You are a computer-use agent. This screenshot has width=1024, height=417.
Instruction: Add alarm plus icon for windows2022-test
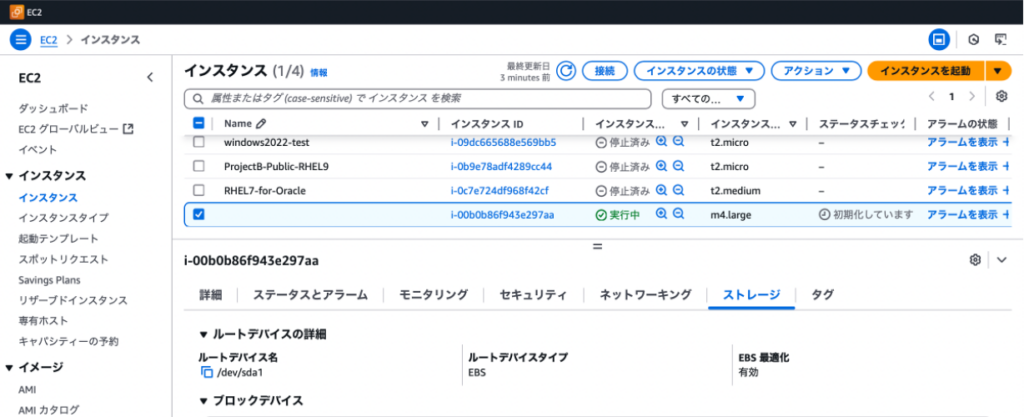(1006, 142)
